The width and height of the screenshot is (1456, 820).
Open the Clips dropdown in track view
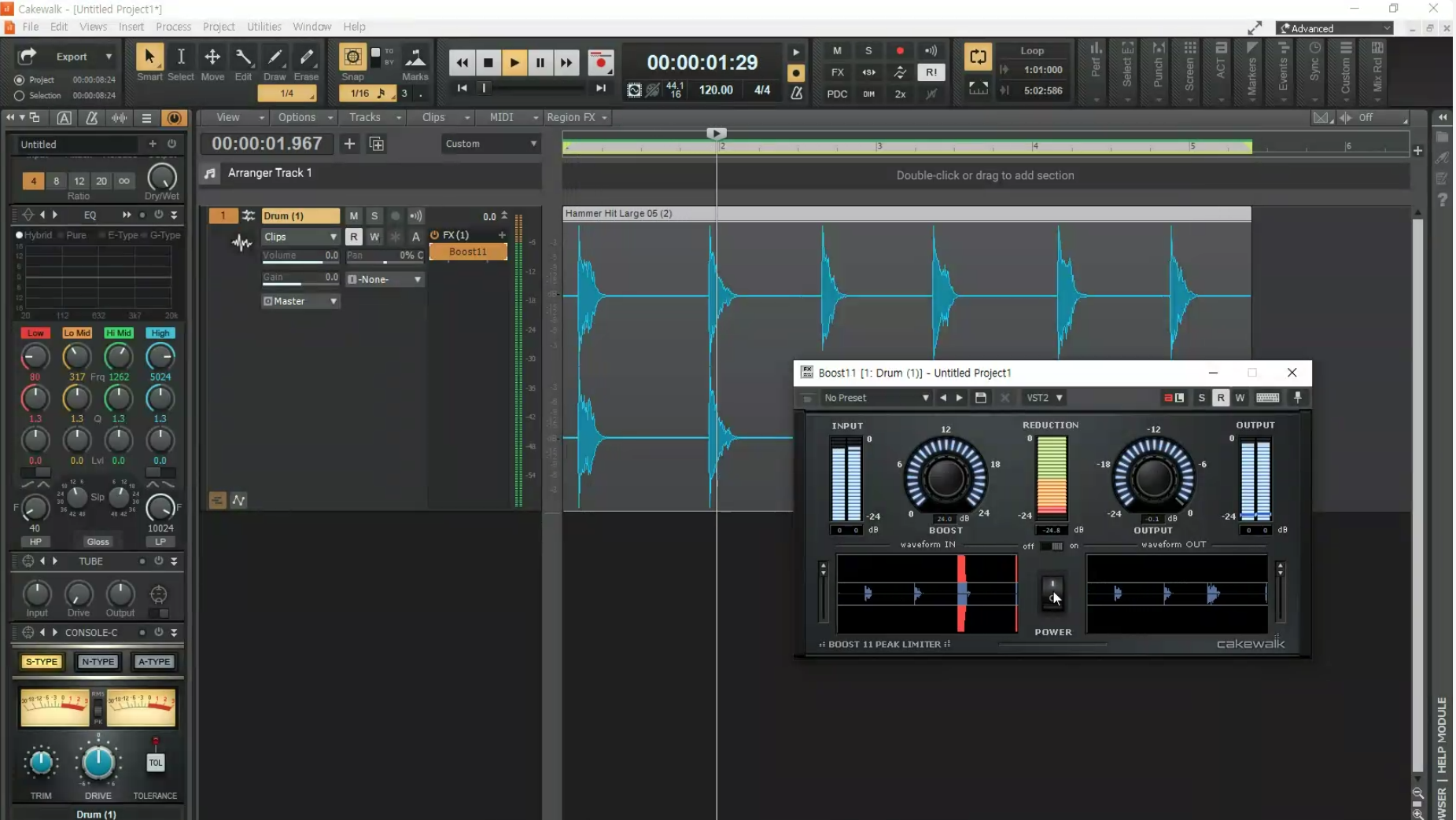(443, 117)
